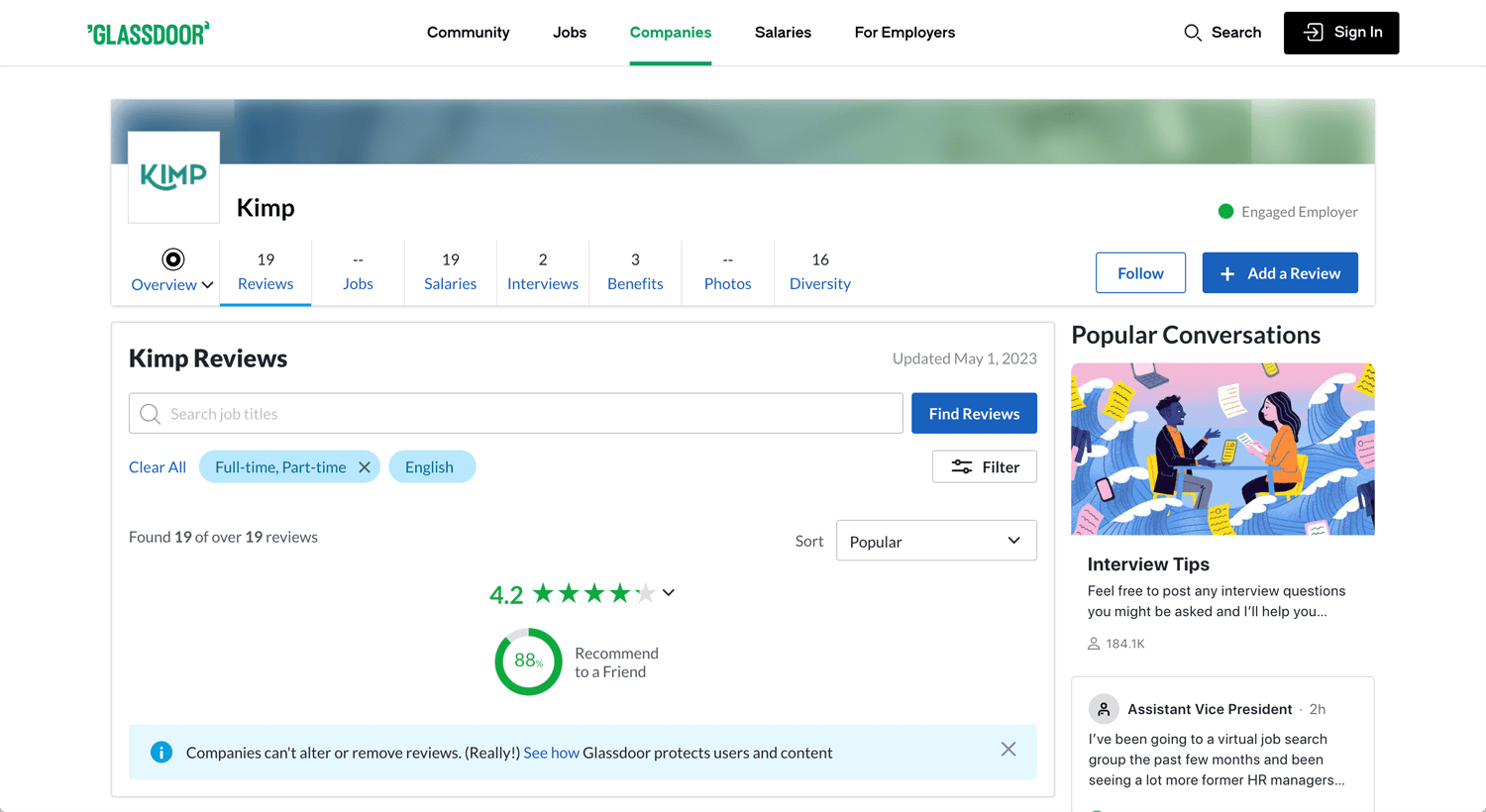
Task: Click the Search job titles field
Action: 515,414
